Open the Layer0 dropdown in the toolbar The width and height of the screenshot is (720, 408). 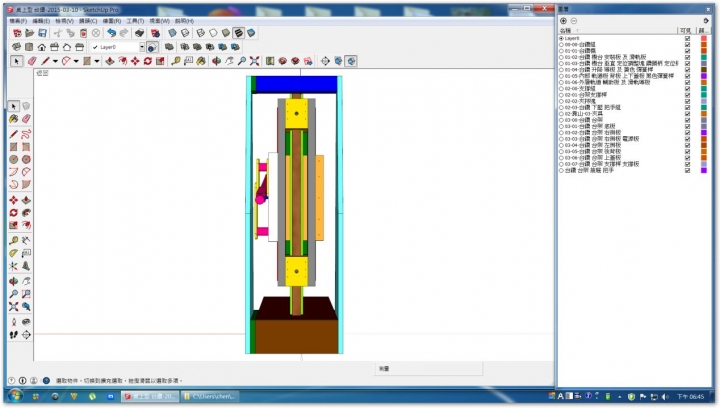(142, 47)
